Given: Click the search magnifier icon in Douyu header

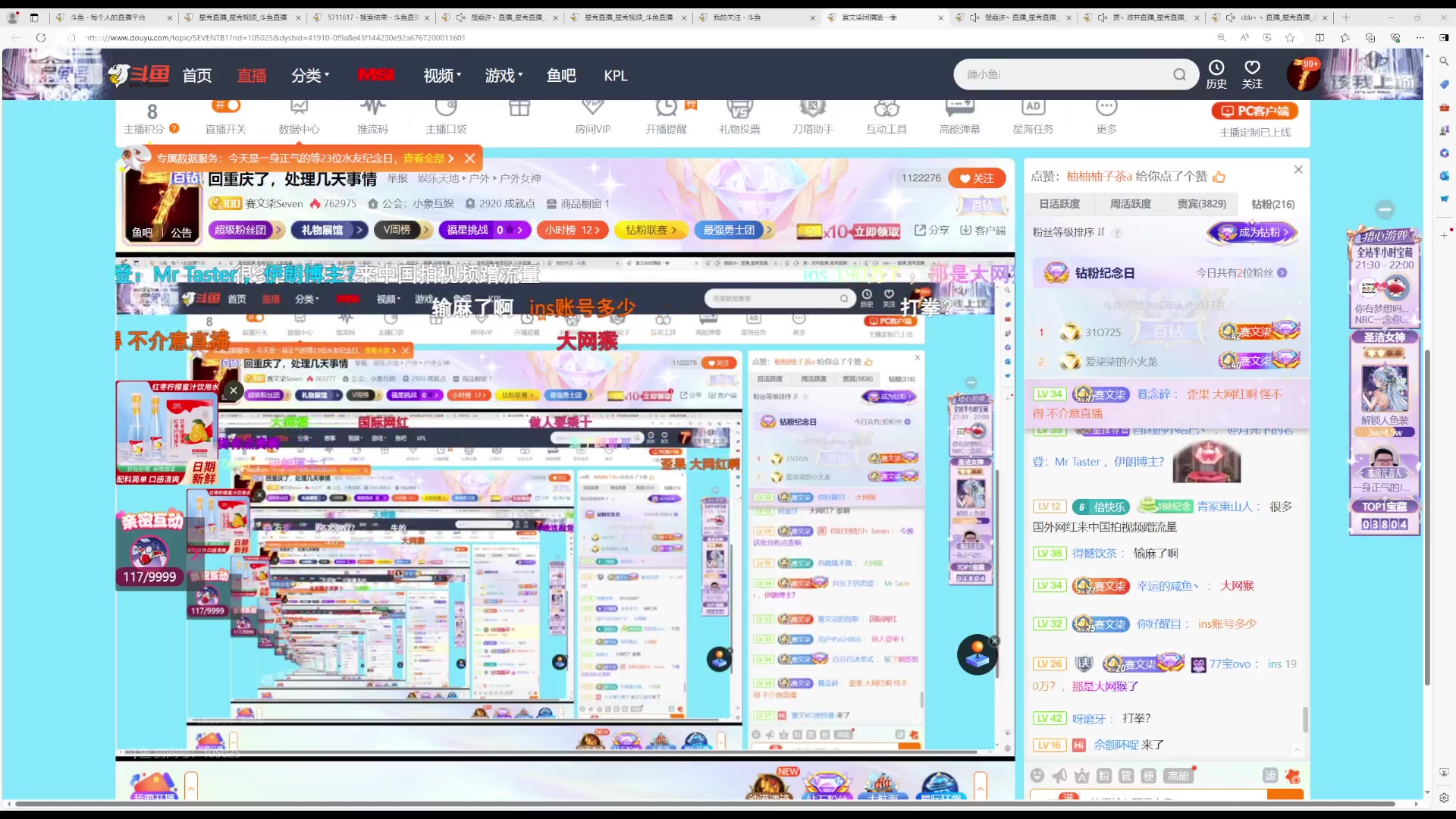Looking at the screenshot, I should pyautogui.click(x=1179, y=74).
